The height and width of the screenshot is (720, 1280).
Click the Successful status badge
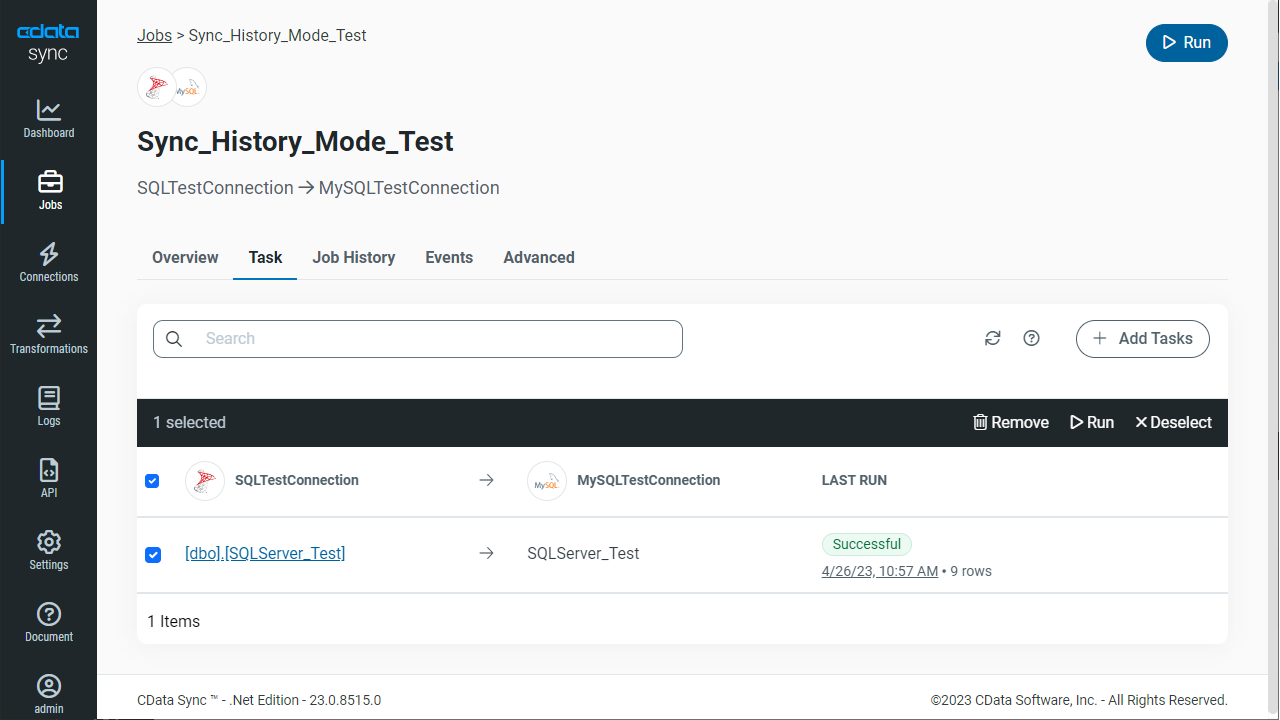pos(866,544)
